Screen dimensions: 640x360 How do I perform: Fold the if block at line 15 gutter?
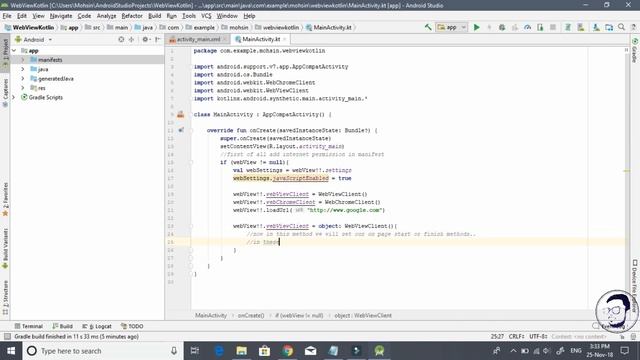click(191, 162)
